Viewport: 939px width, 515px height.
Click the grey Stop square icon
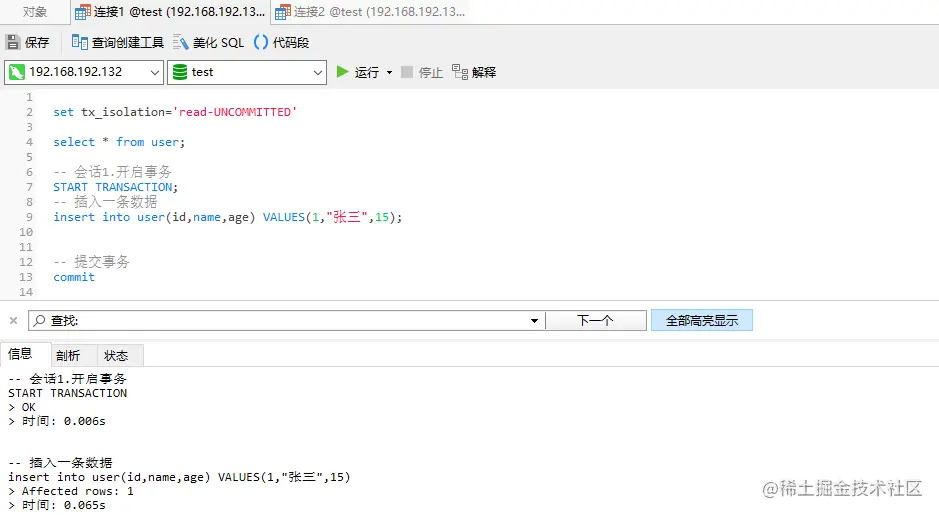(x=407, y=72)
